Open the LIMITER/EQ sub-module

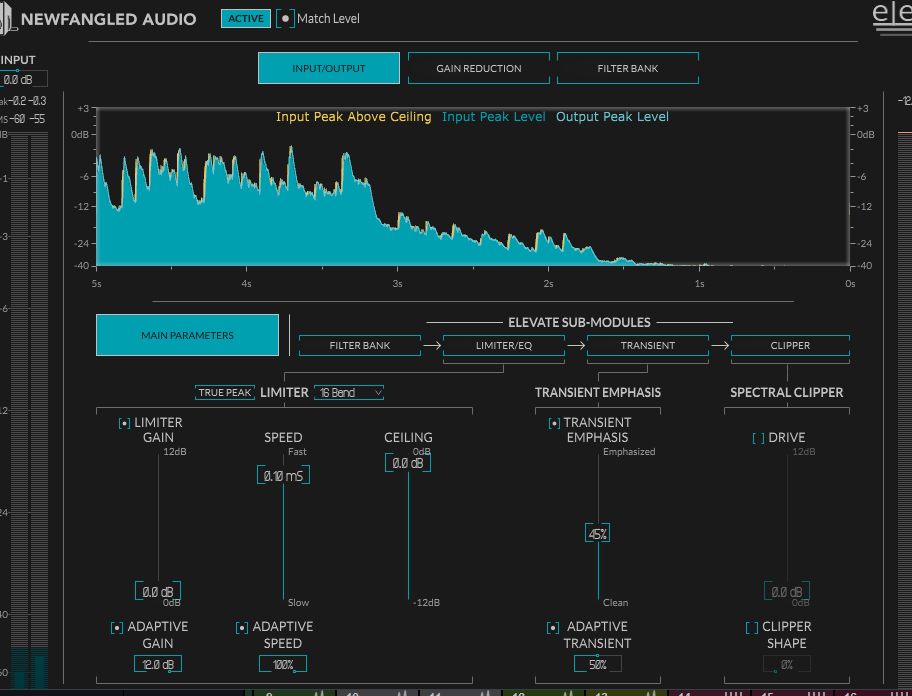[504, 345]
